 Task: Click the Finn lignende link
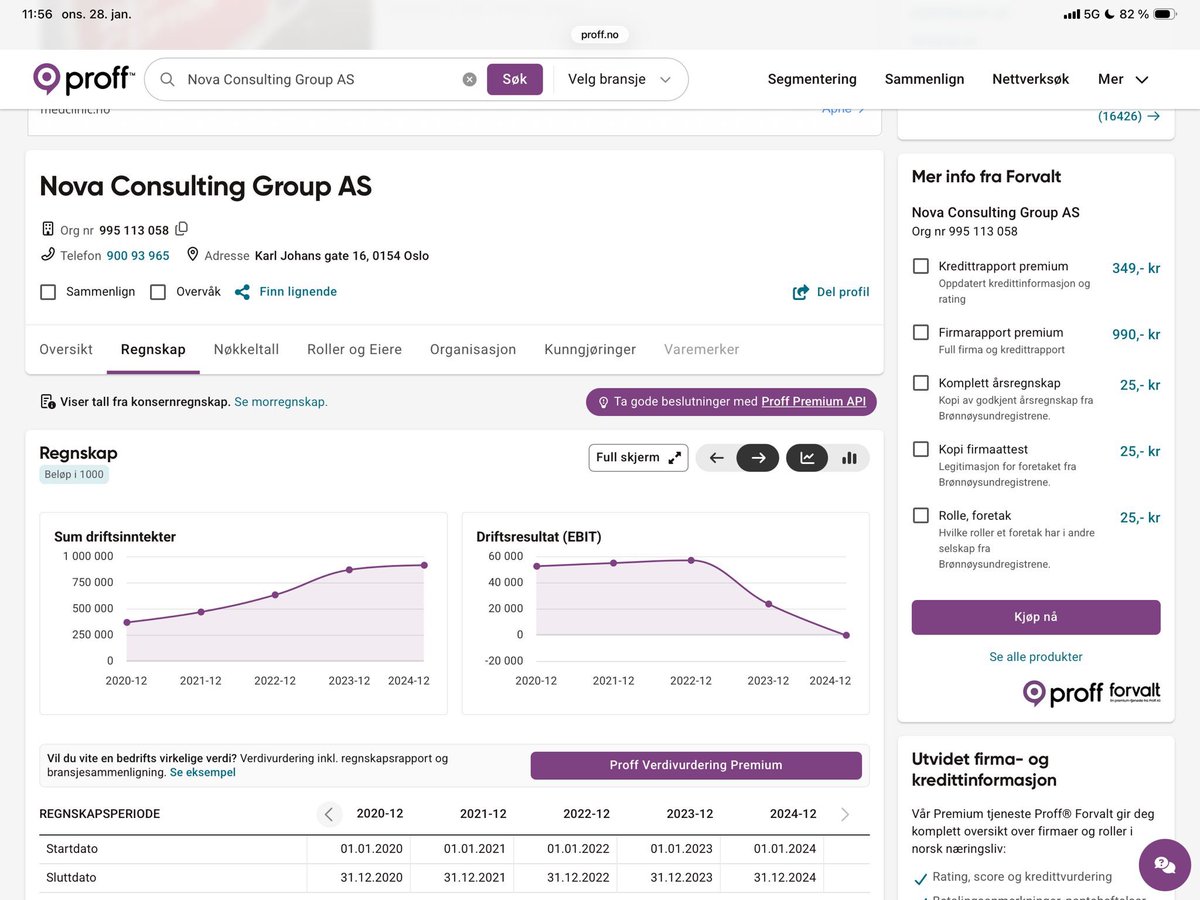(x=298, y=292)
